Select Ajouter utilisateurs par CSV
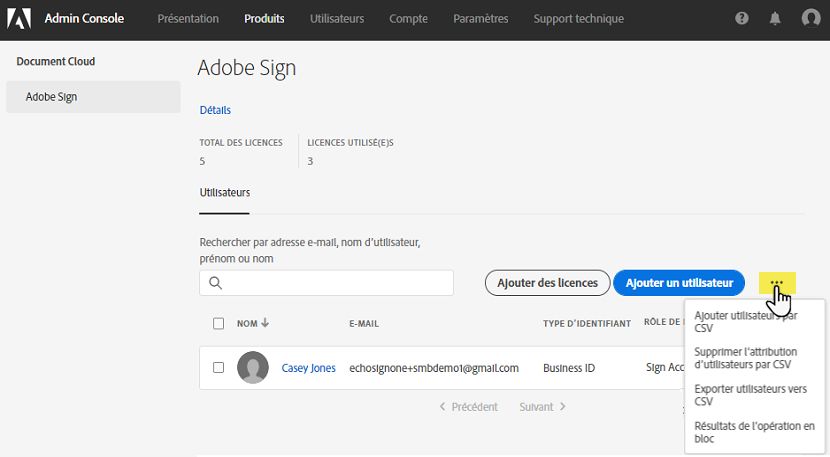This screenshot has height=457, width=830. (744, 321)
